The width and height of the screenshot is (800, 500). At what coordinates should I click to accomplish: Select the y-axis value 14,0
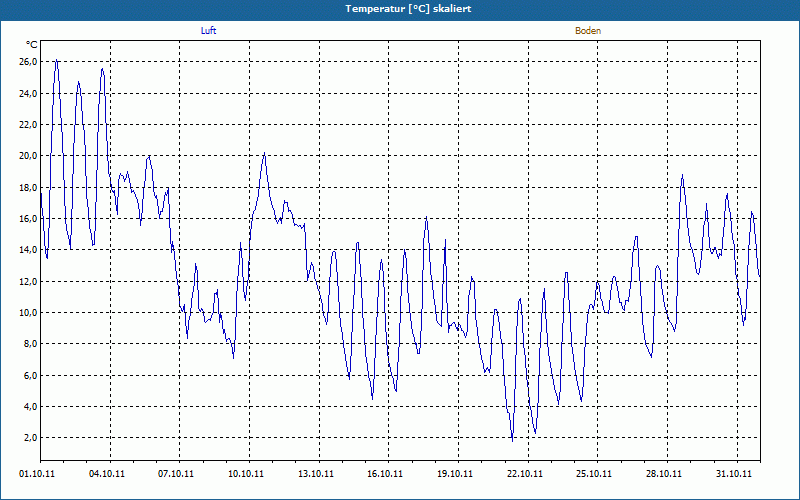(x=28, y=249)
